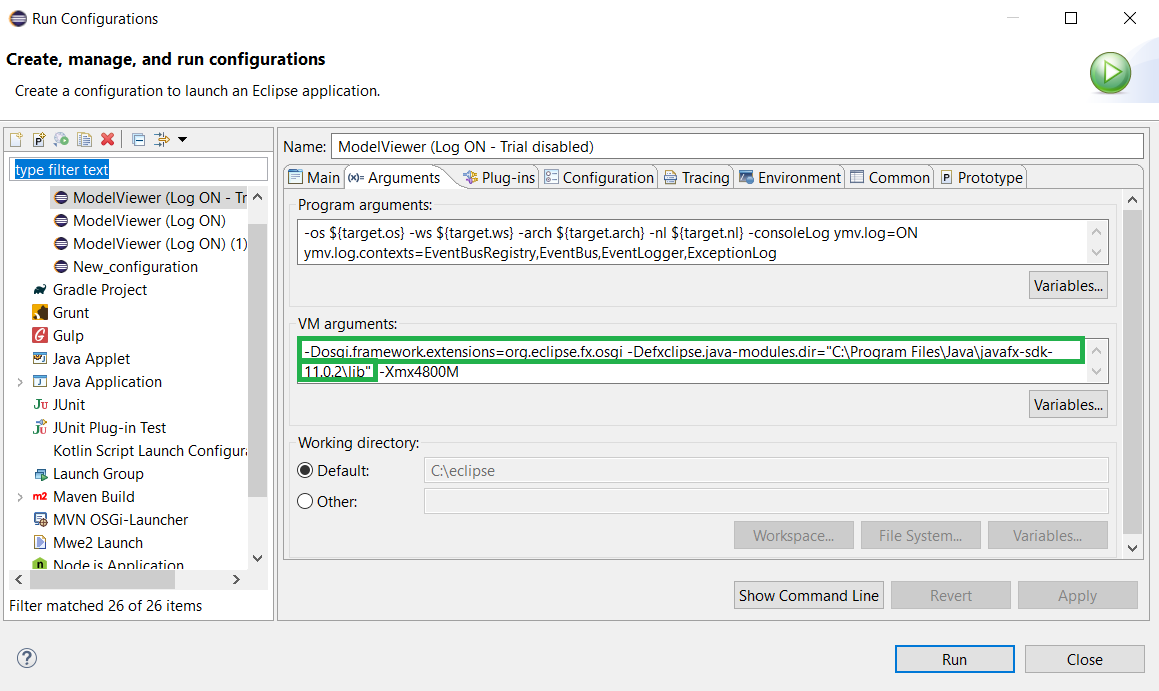This screenshot has height=691, width=1159.
Task: Duplicate the selected launch configuration
Action: [85, 139]
